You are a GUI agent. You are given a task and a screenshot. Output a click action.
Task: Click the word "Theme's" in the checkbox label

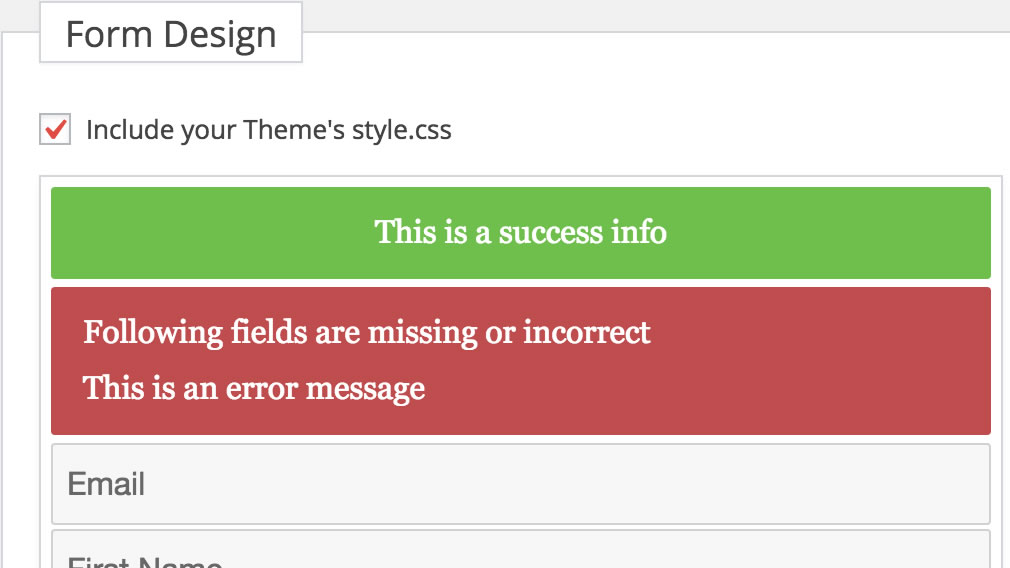pyautogui.click(x=294, y=129)
